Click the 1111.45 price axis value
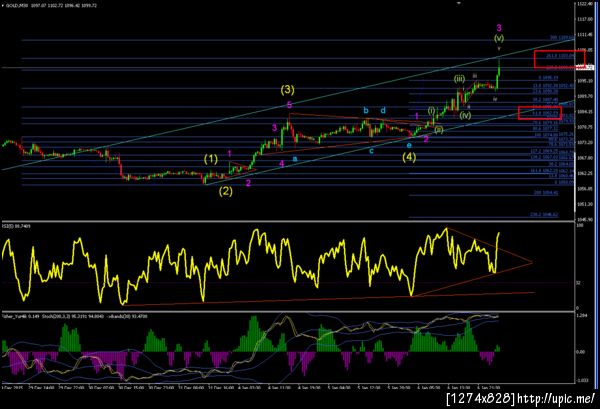Image resolution: width=600 pixels, height=409 pixels. pyautogui.click(x=584, y=34)
